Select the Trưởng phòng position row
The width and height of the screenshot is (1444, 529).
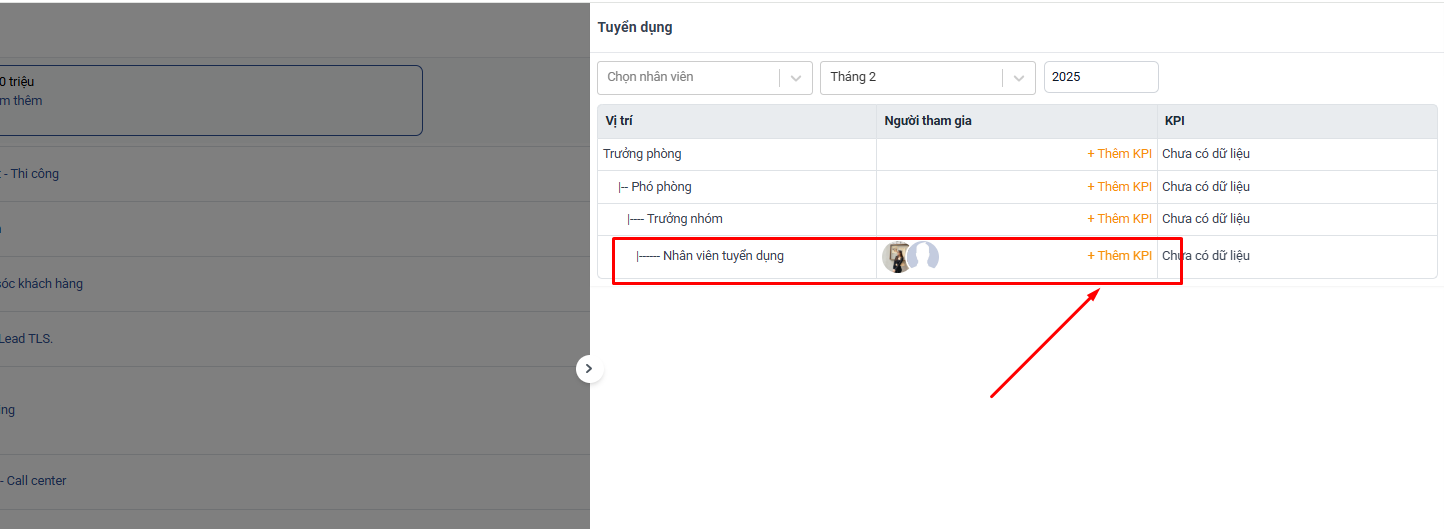[x=642, y=154]
